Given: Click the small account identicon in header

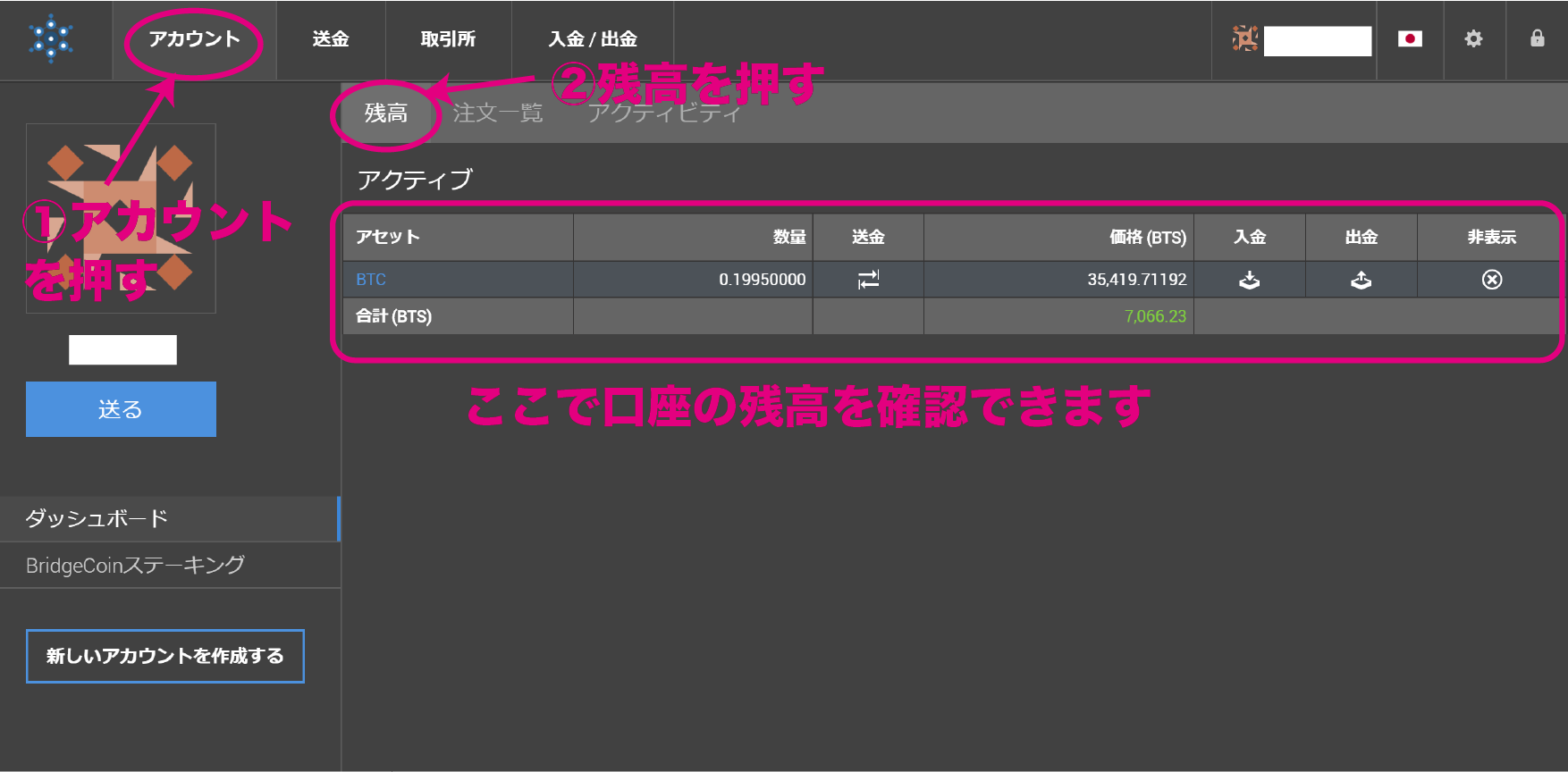Looking at the screenshot, I should click(x=1244, y=38).
